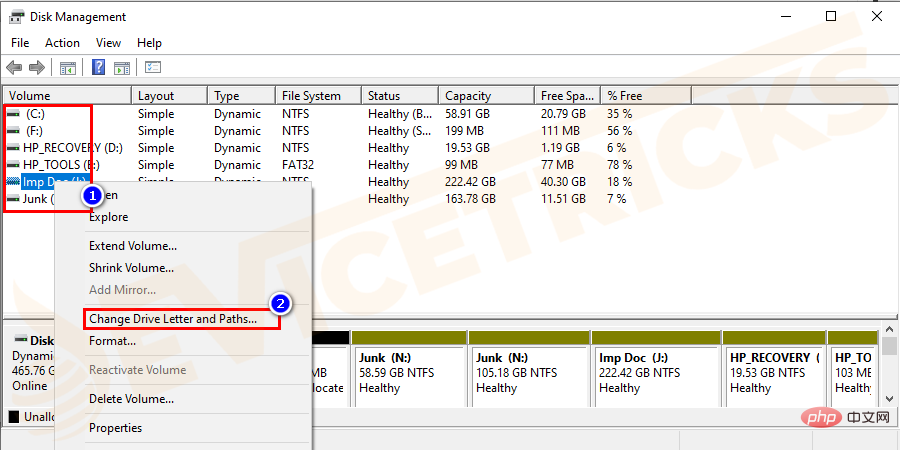Click the disk icon beside the Disk label
900x450 pixels.
[21, 339]
